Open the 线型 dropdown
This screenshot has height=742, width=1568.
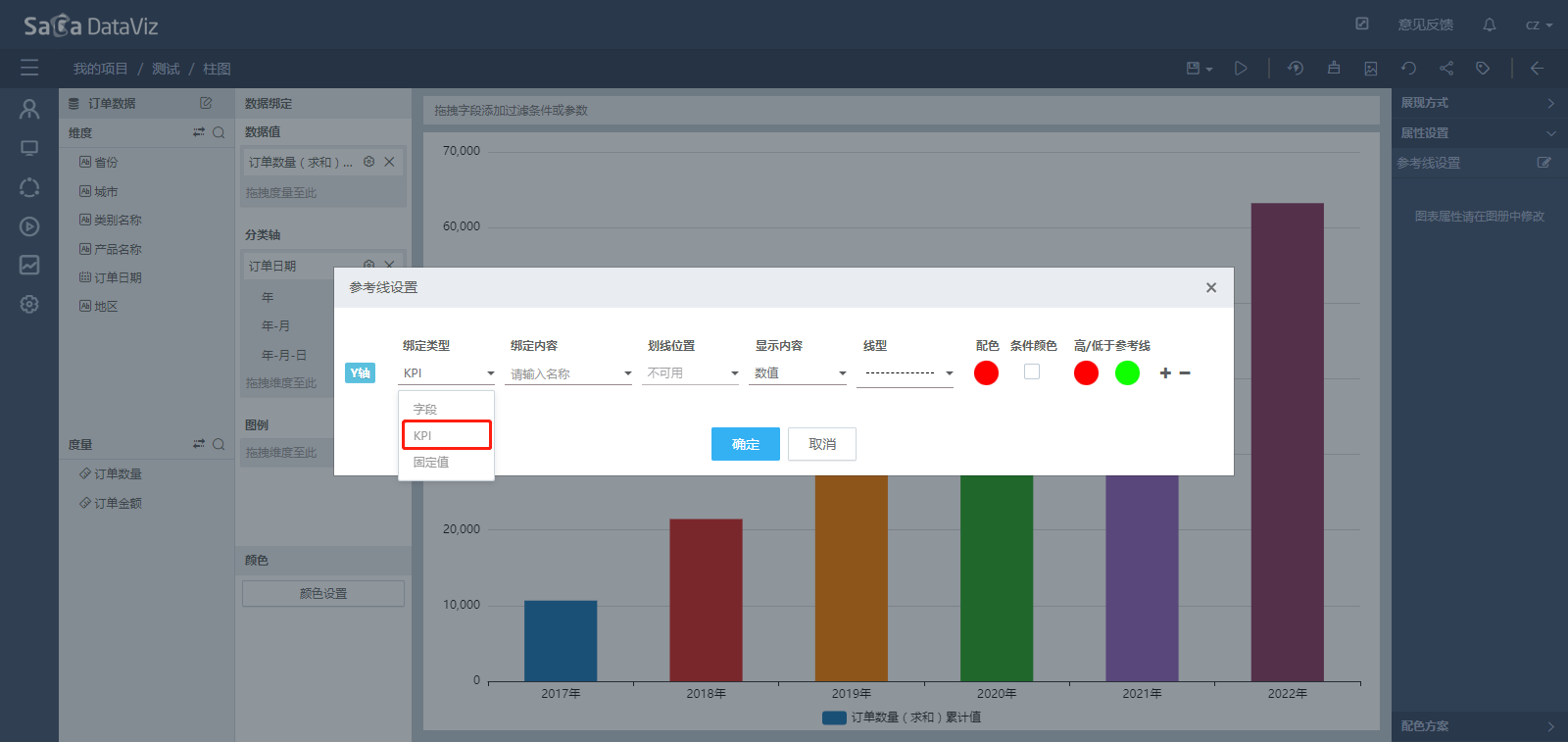click(x=906, y=373)
